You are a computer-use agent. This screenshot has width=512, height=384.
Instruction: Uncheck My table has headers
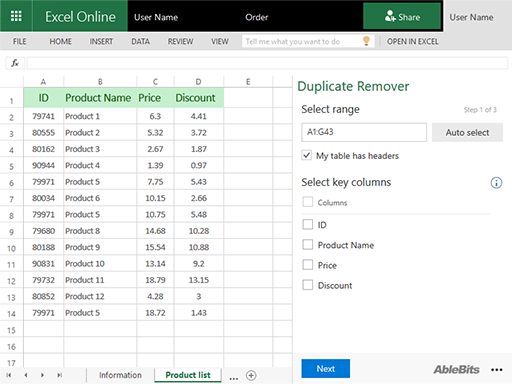307,155
